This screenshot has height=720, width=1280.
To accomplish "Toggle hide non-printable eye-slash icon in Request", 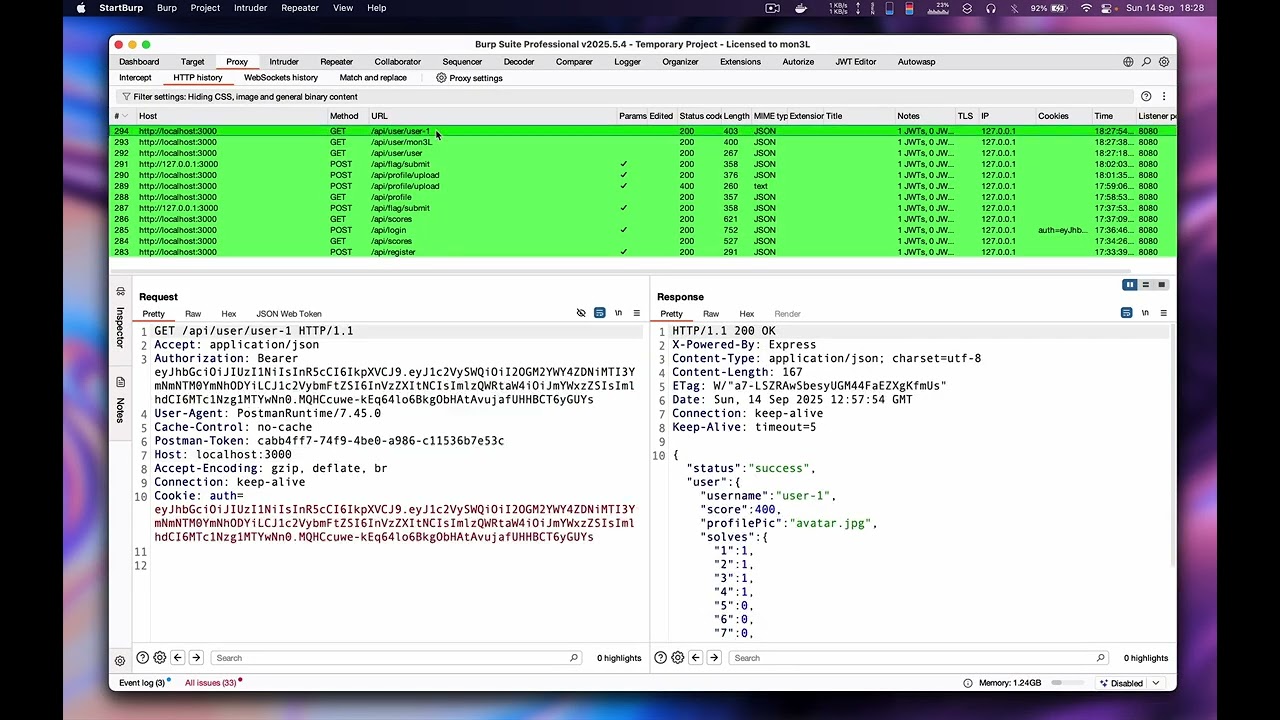I will pos(581,313).
